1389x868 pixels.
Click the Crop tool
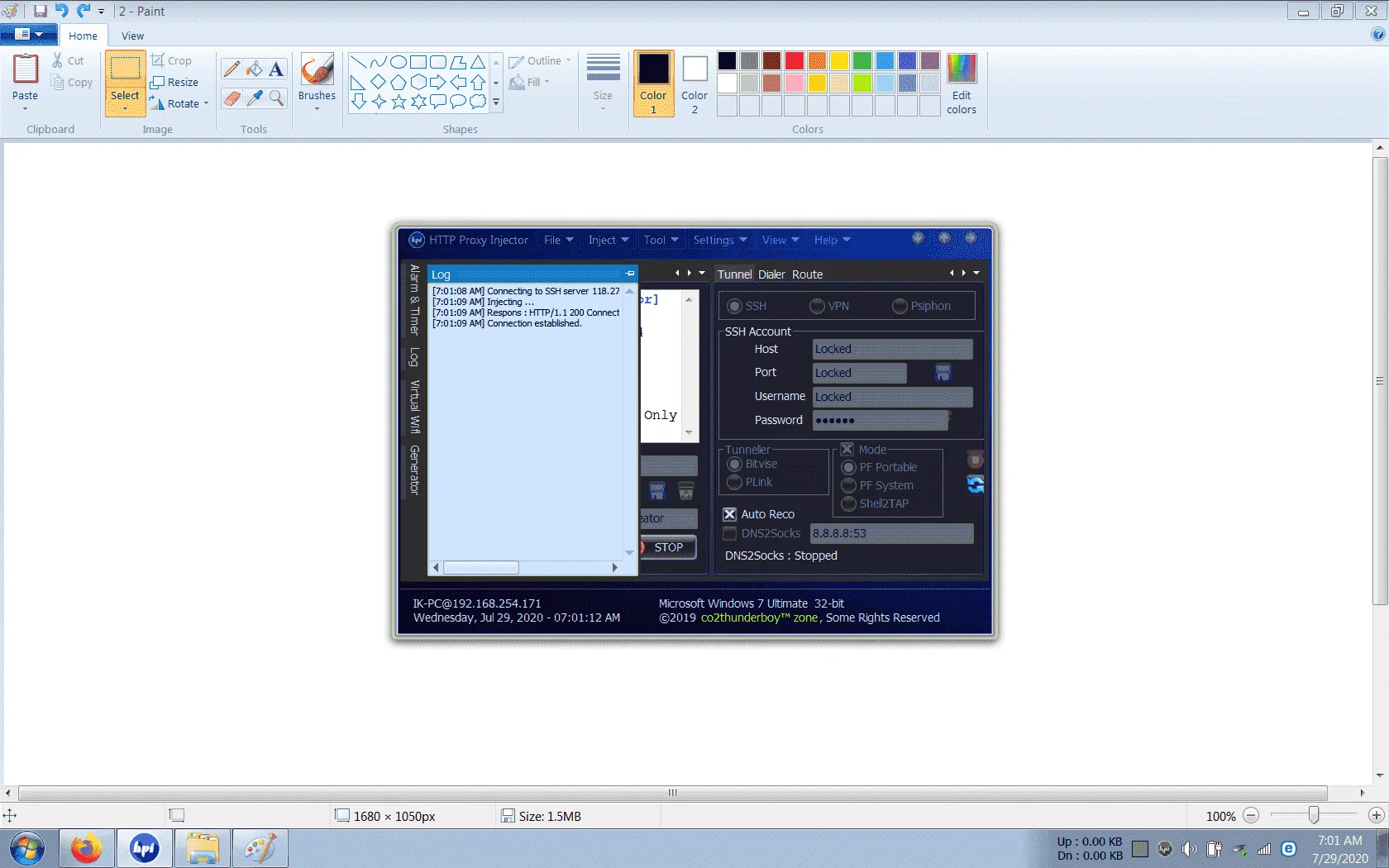172,60
